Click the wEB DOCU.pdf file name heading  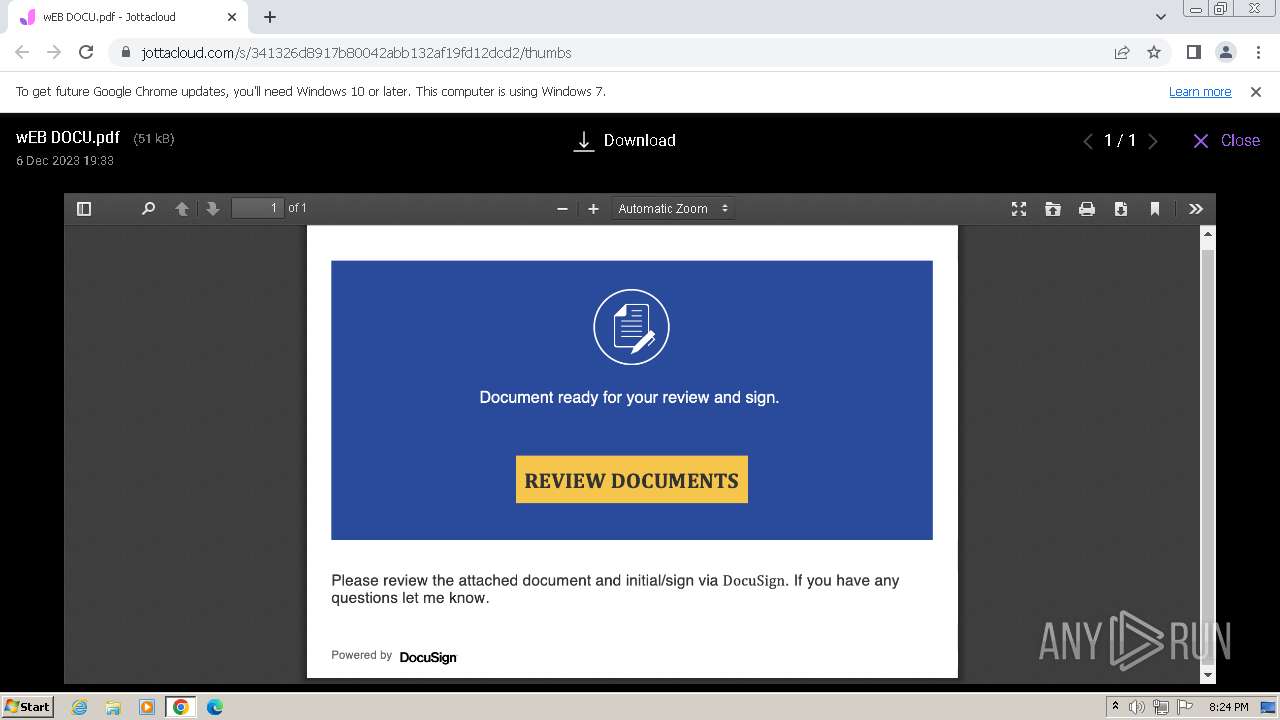pyautogui.click(x=68, y=138)
